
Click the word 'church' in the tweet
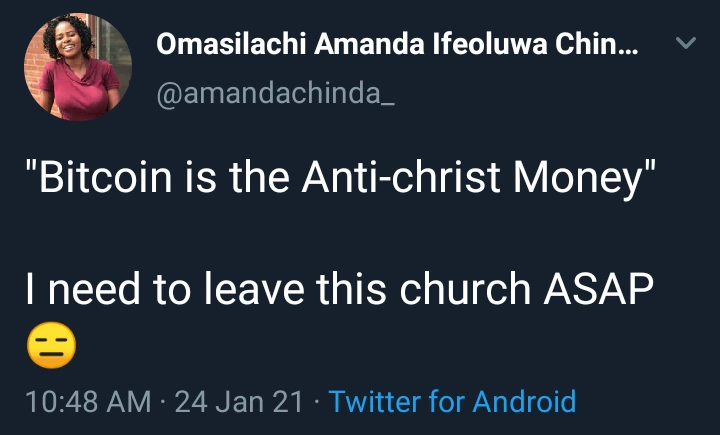(465, 288)
